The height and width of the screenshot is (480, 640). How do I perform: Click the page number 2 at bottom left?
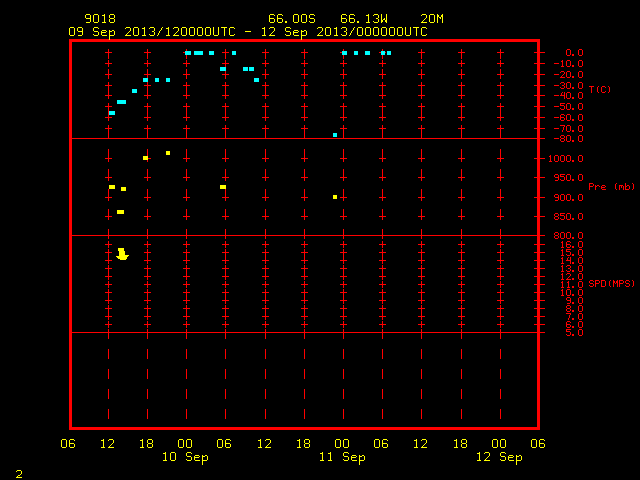point(19,474)
